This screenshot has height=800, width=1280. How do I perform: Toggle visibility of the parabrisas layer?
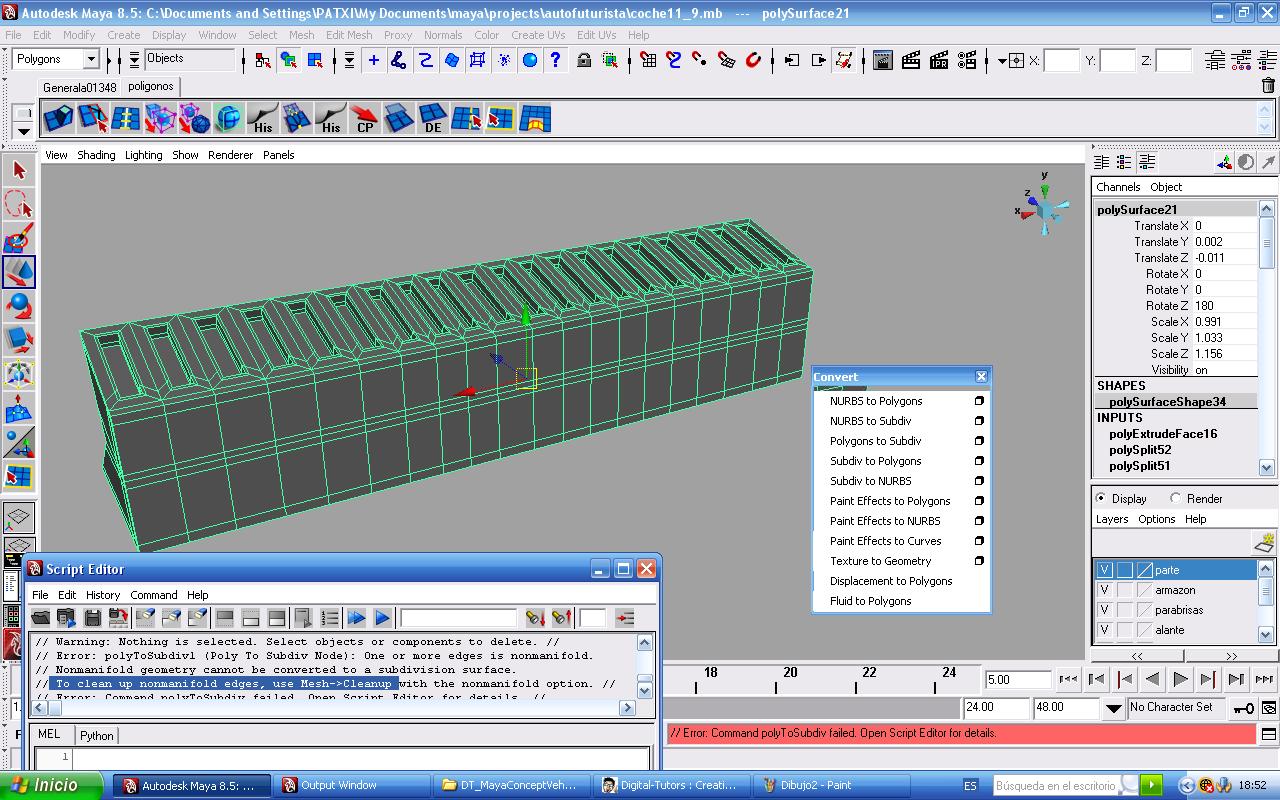click(1104, 610)
